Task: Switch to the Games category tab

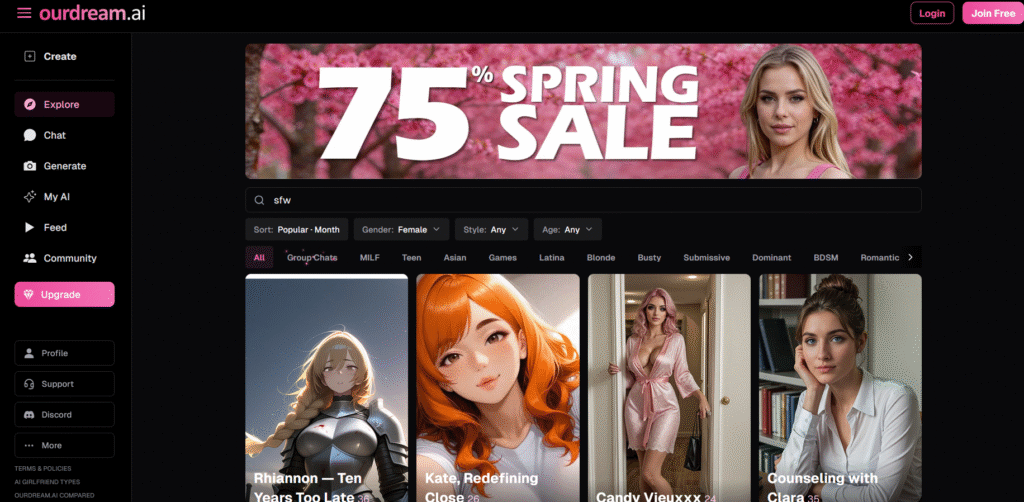Action: (502, 258)
